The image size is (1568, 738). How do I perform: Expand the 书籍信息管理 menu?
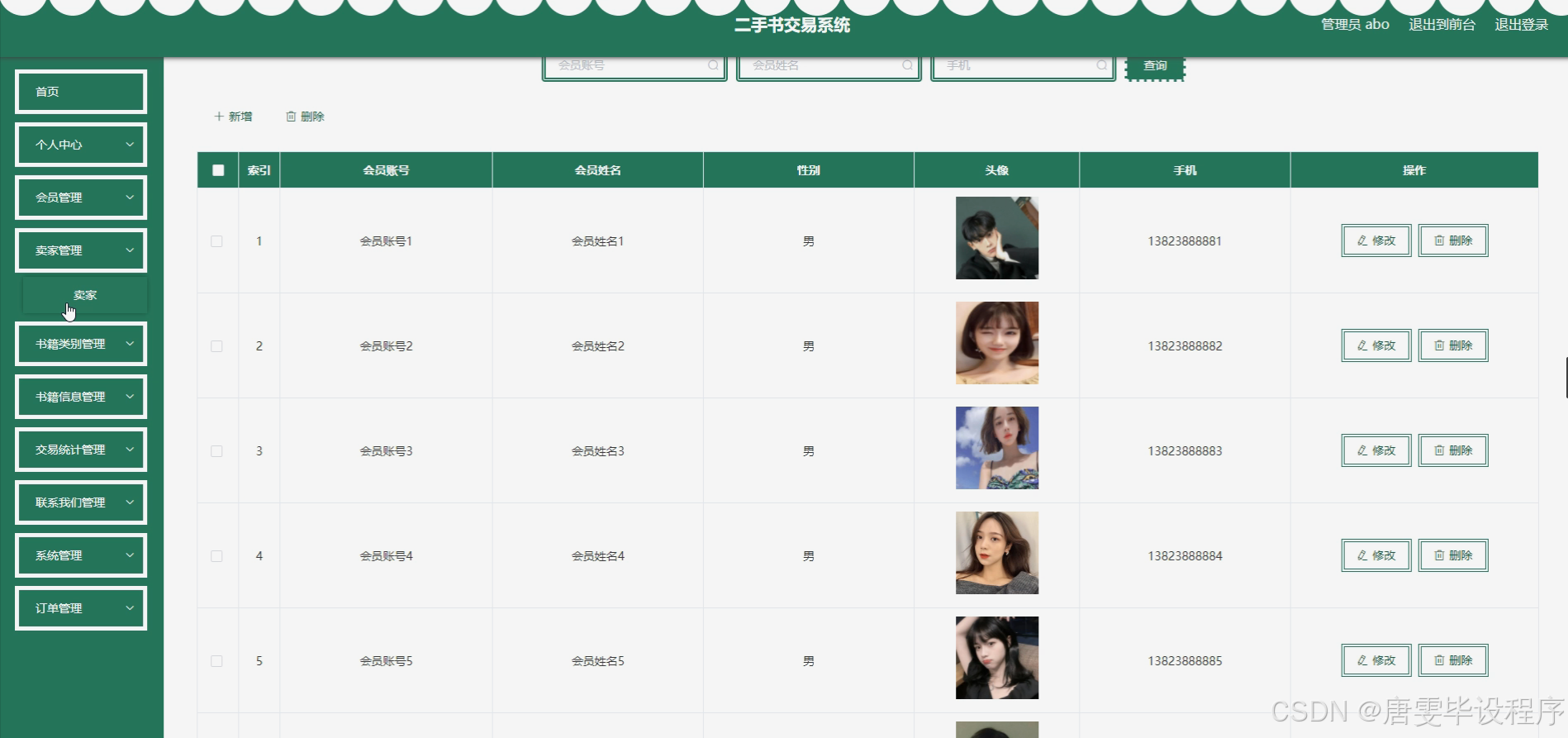tap(81, 397)
